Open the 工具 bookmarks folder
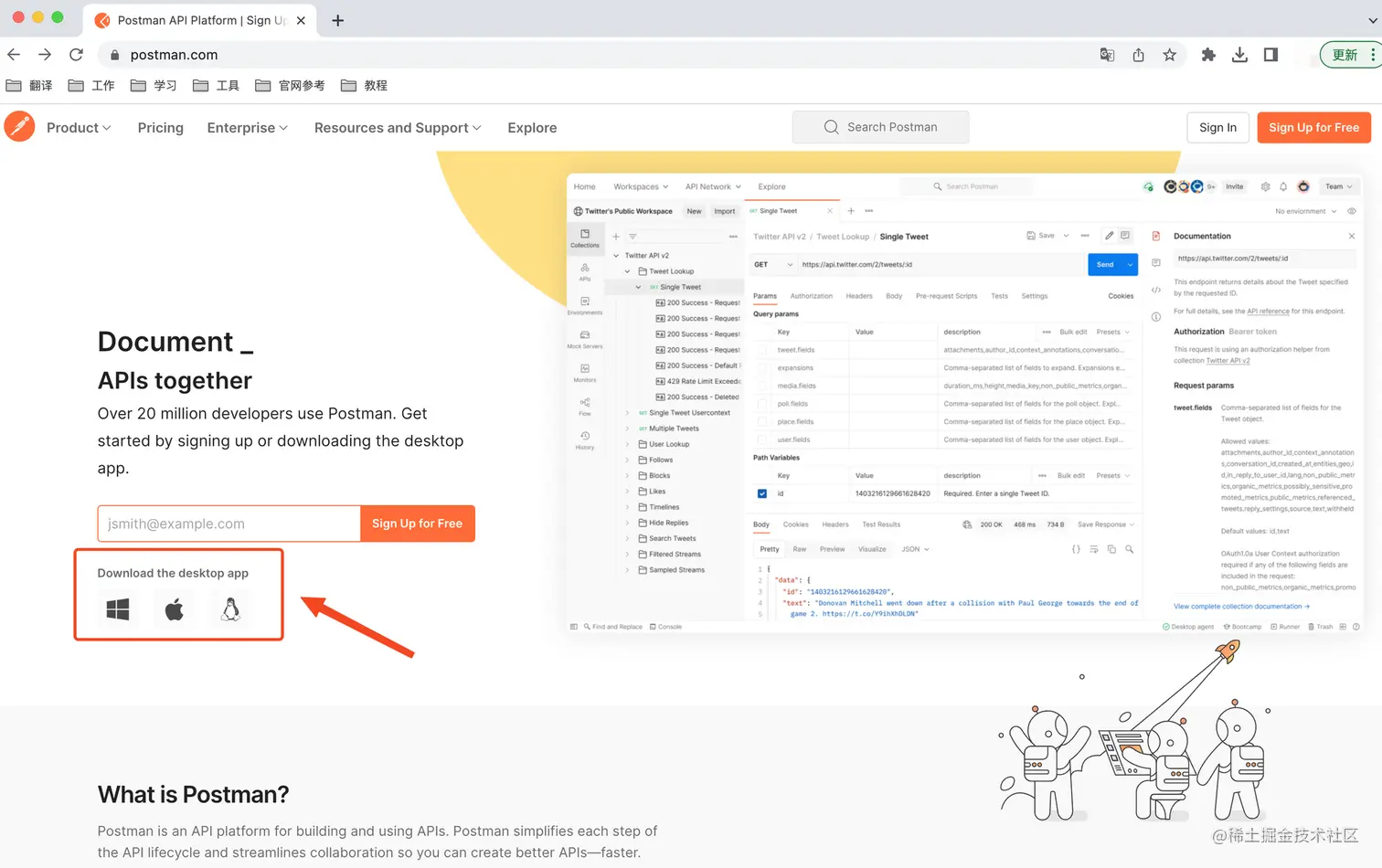This screenshot has height=868, width=1382. [216, 86]
